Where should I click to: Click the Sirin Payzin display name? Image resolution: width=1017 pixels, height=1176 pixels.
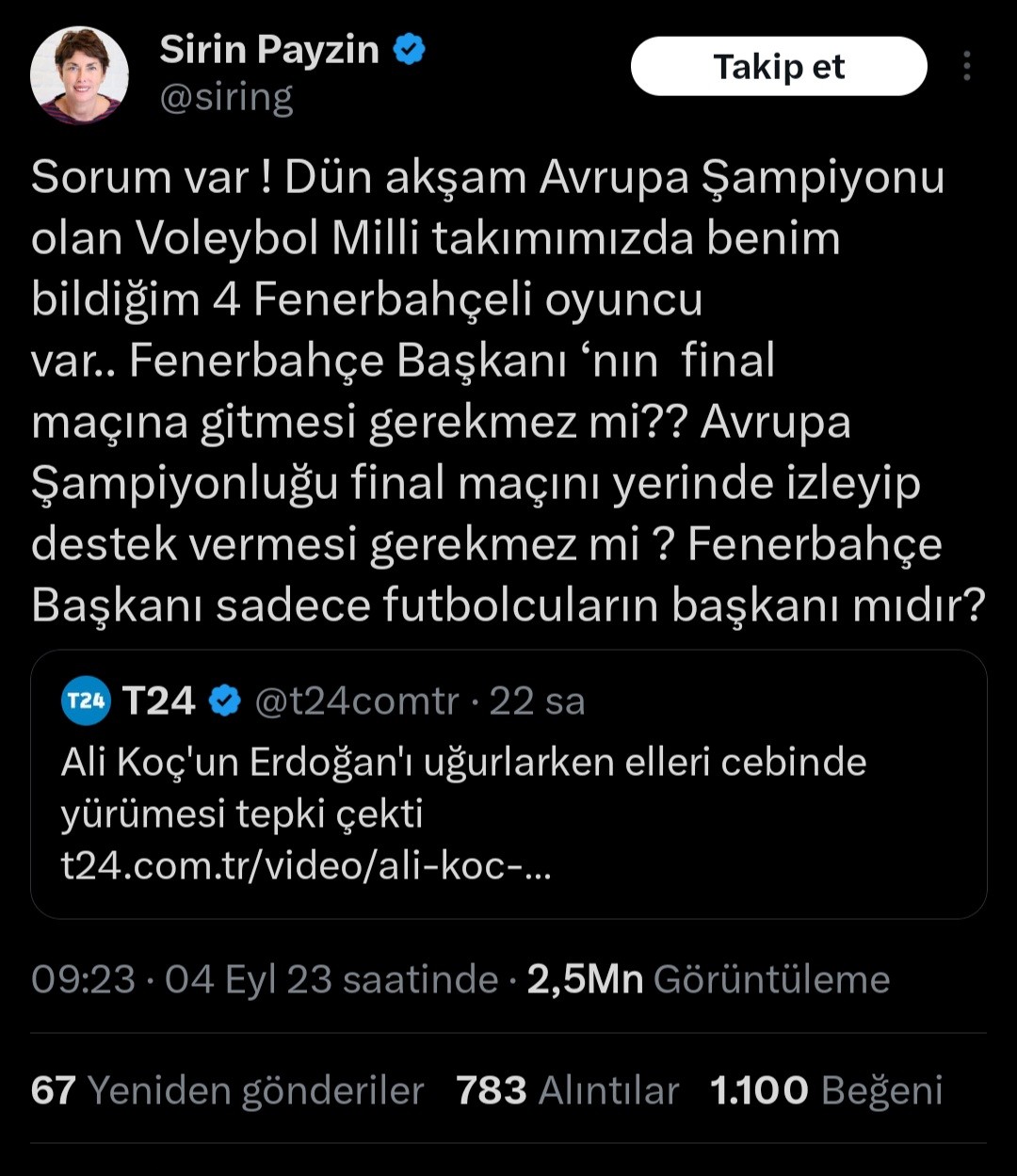click(x=268, y=50)
